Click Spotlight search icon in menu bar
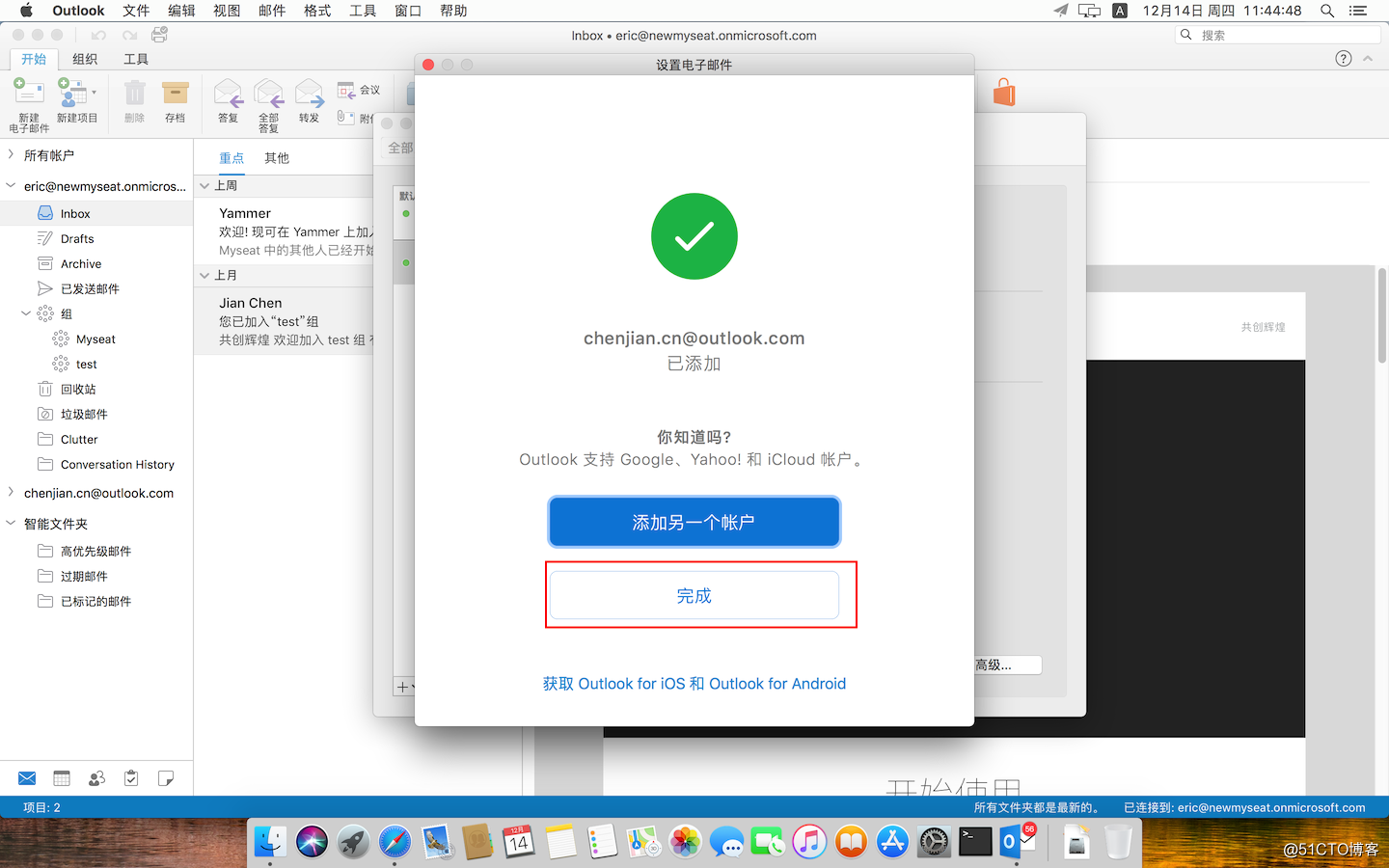 pyautogui.click(x=1327, y=11)
